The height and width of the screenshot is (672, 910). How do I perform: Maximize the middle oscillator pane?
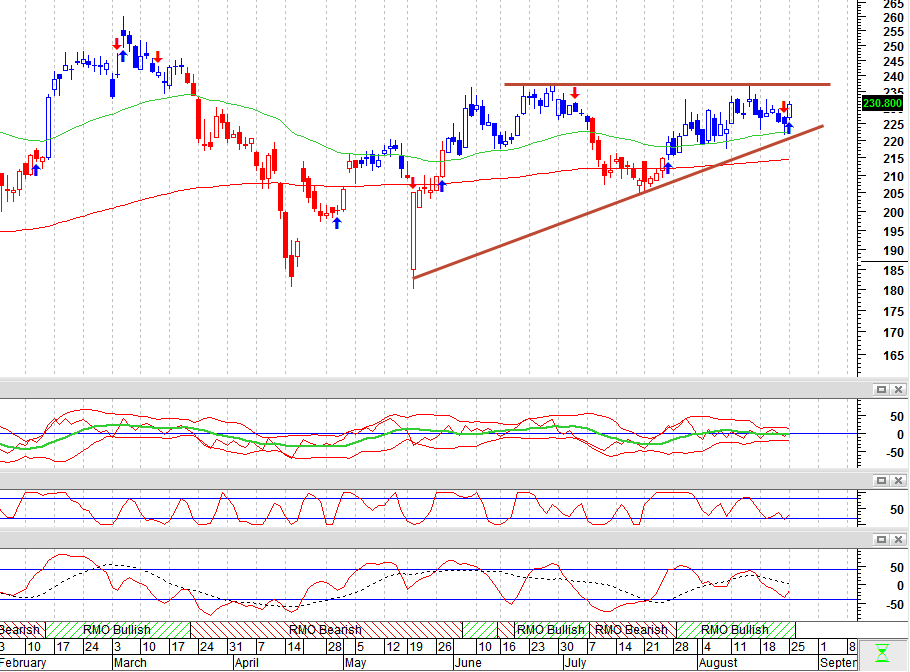pos(881,480)
